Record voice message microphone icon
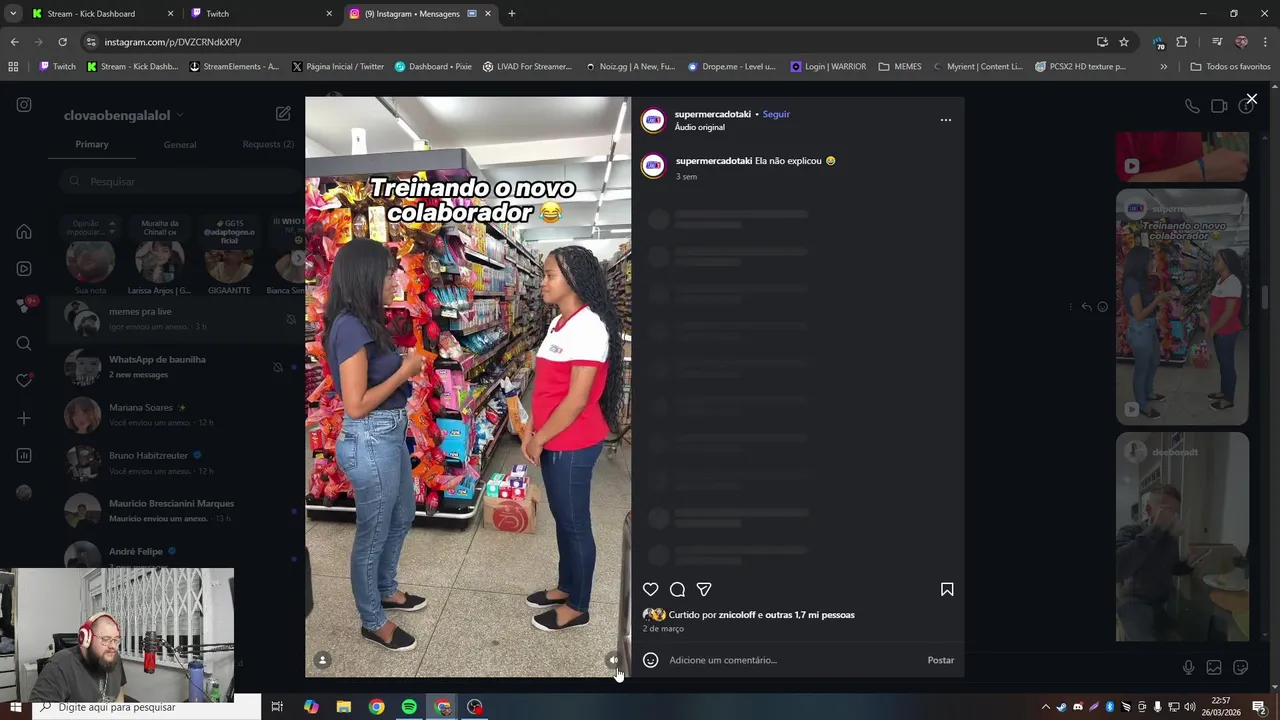This screenshot has height=720, width=1280. (x=1188, y=668)
